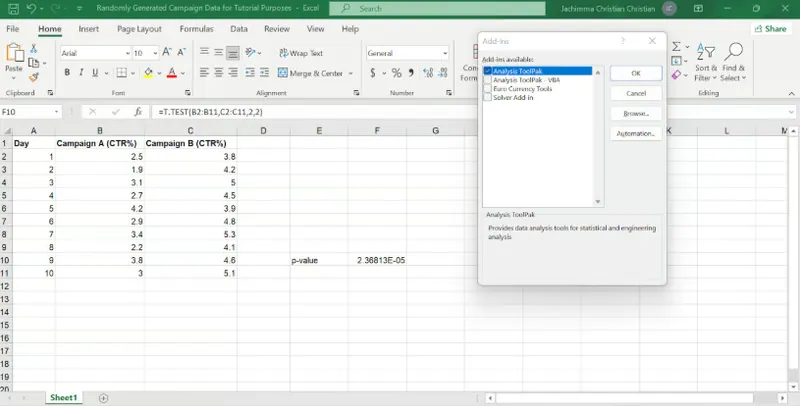The height and width of the screenshot is (406, 800).
Task: Click the Browse... button in Add-ins dialog
Action: point(635,113)
